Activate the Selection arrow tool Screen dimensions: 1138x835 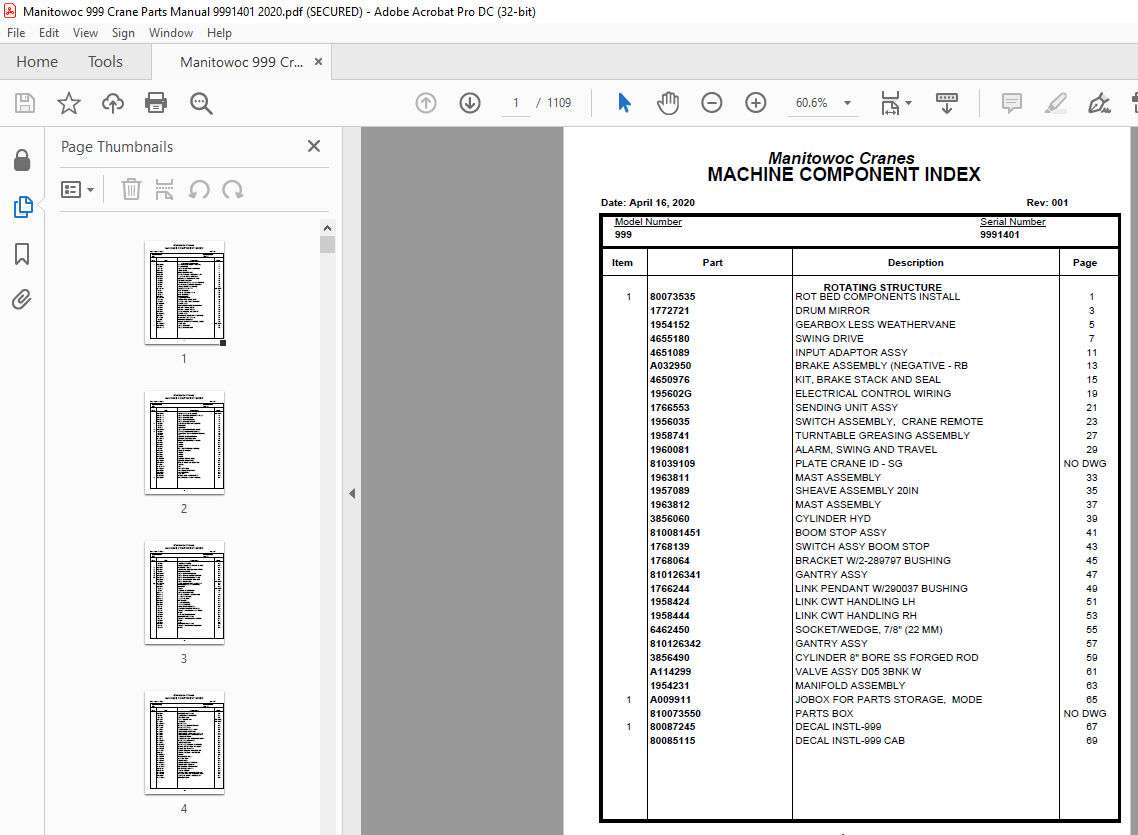click(x=624, y=103)
